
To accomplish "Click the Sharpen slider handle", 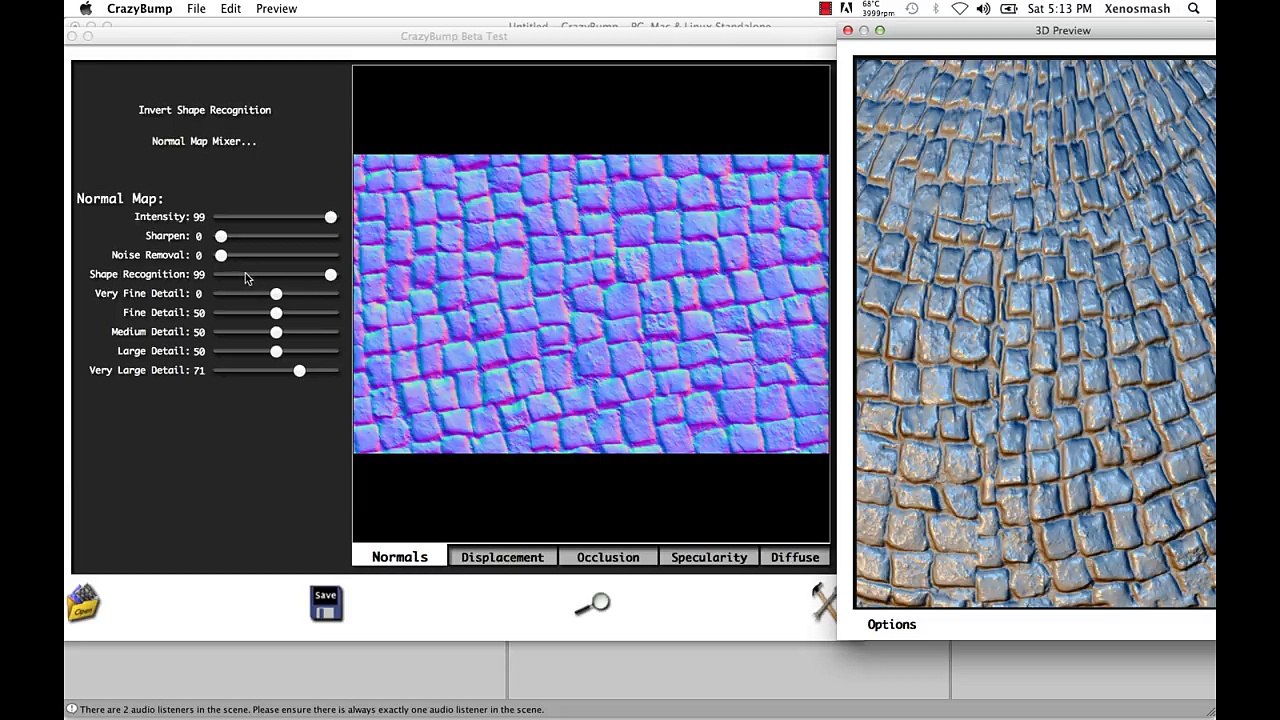I will pyautogui.click(x=221, y=236).
